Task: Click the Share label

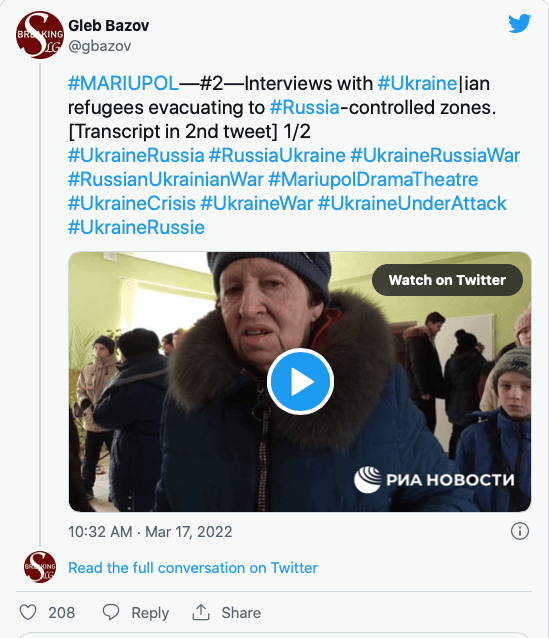Action: click(x=241, y=613)
